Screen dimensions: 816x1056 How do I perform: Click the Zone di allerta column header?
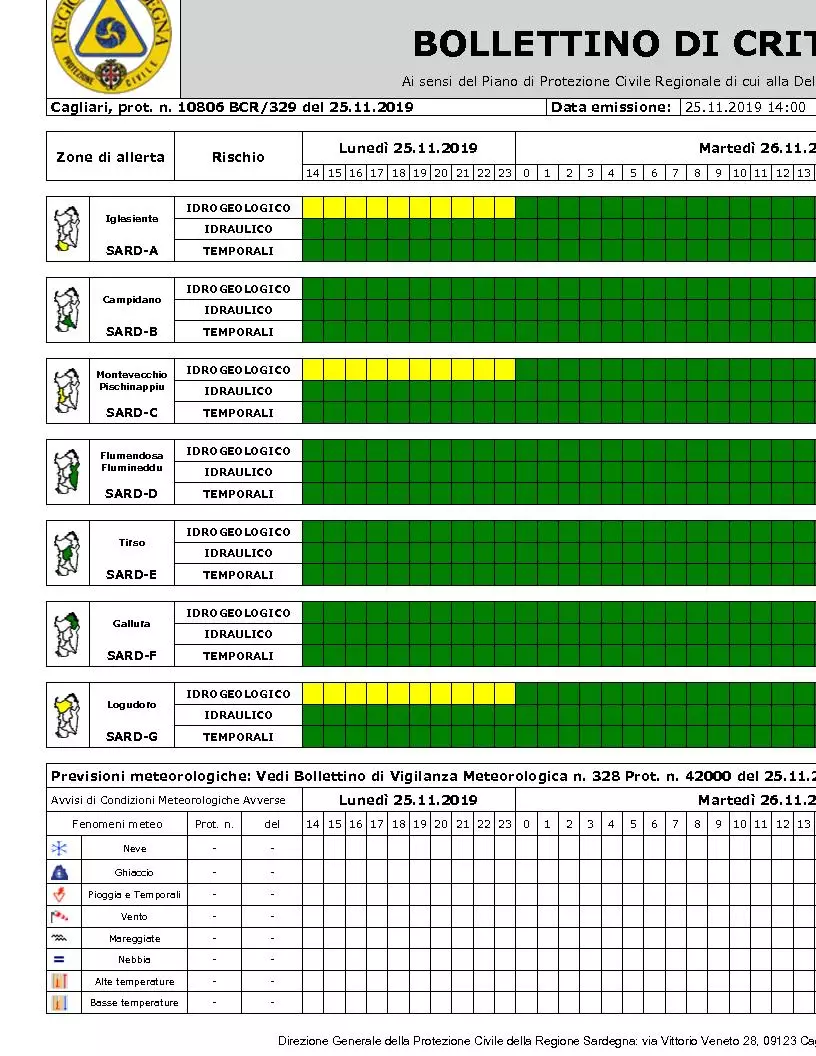110,156
